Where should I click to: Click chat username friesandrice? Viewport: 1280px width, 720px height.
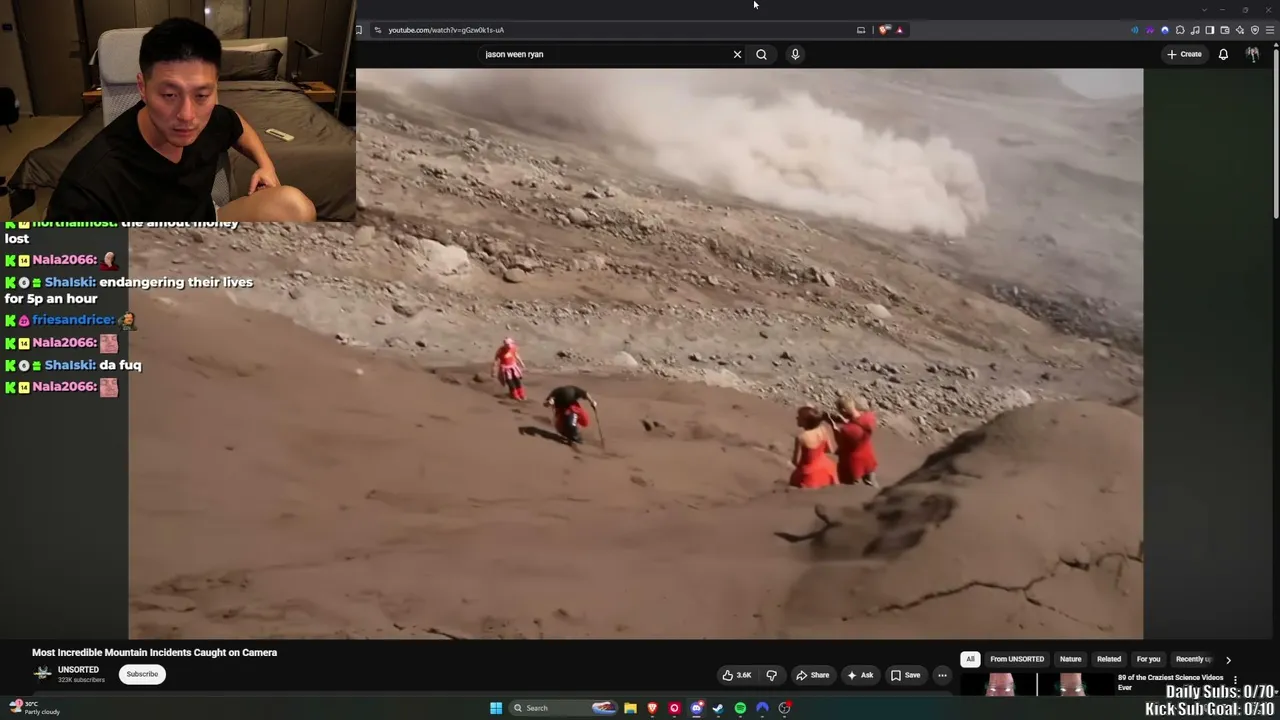coord(74,320)
